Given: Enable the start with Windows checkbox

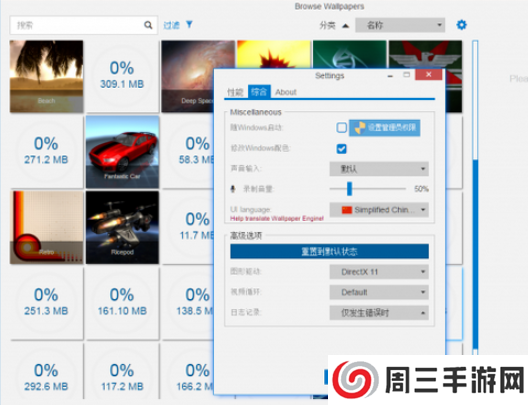Looking at the screenshot, I should [x=341, y=128].
